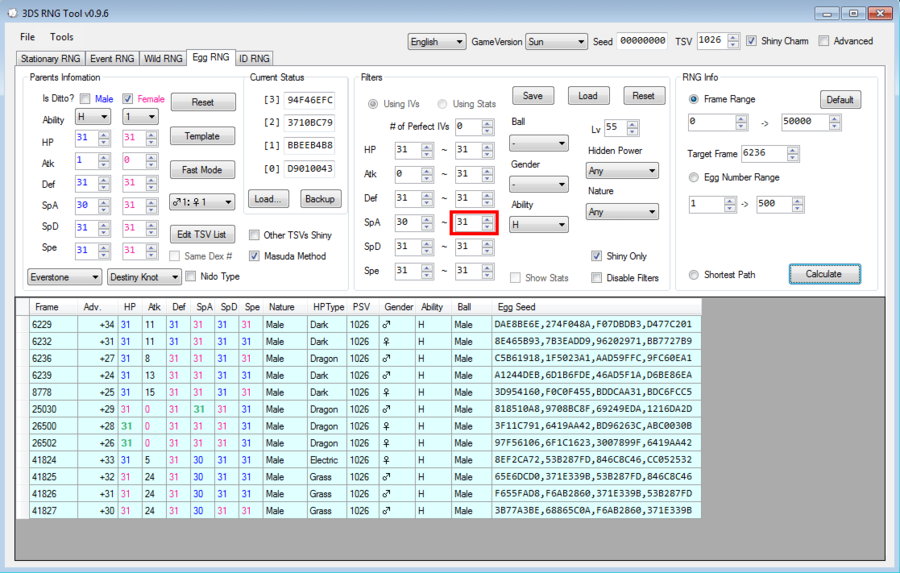Check the Male Is Ditto checkbox
900x573 pixels.
[x=85, y=99]
